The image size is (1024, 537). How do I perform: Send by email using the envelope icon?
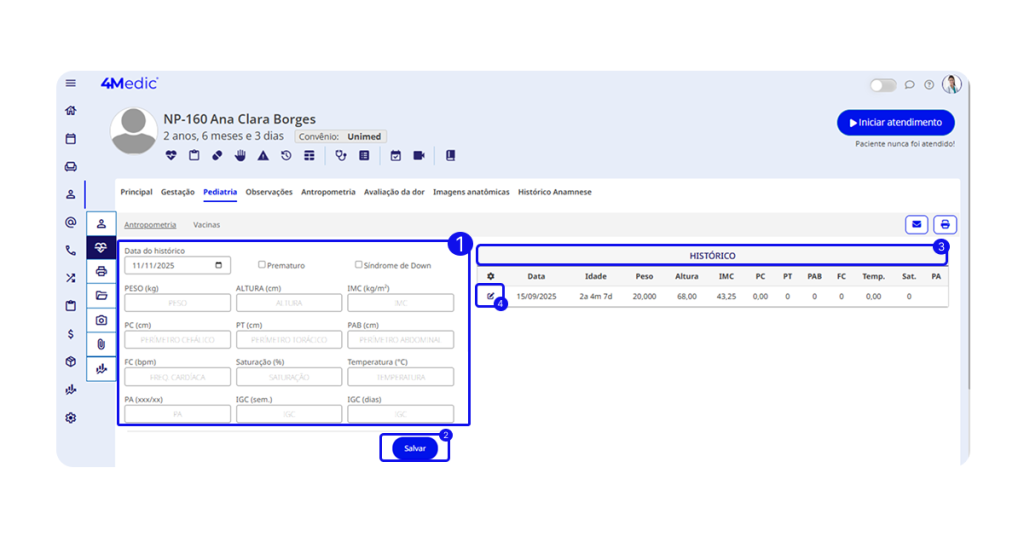tap(916, 224)
